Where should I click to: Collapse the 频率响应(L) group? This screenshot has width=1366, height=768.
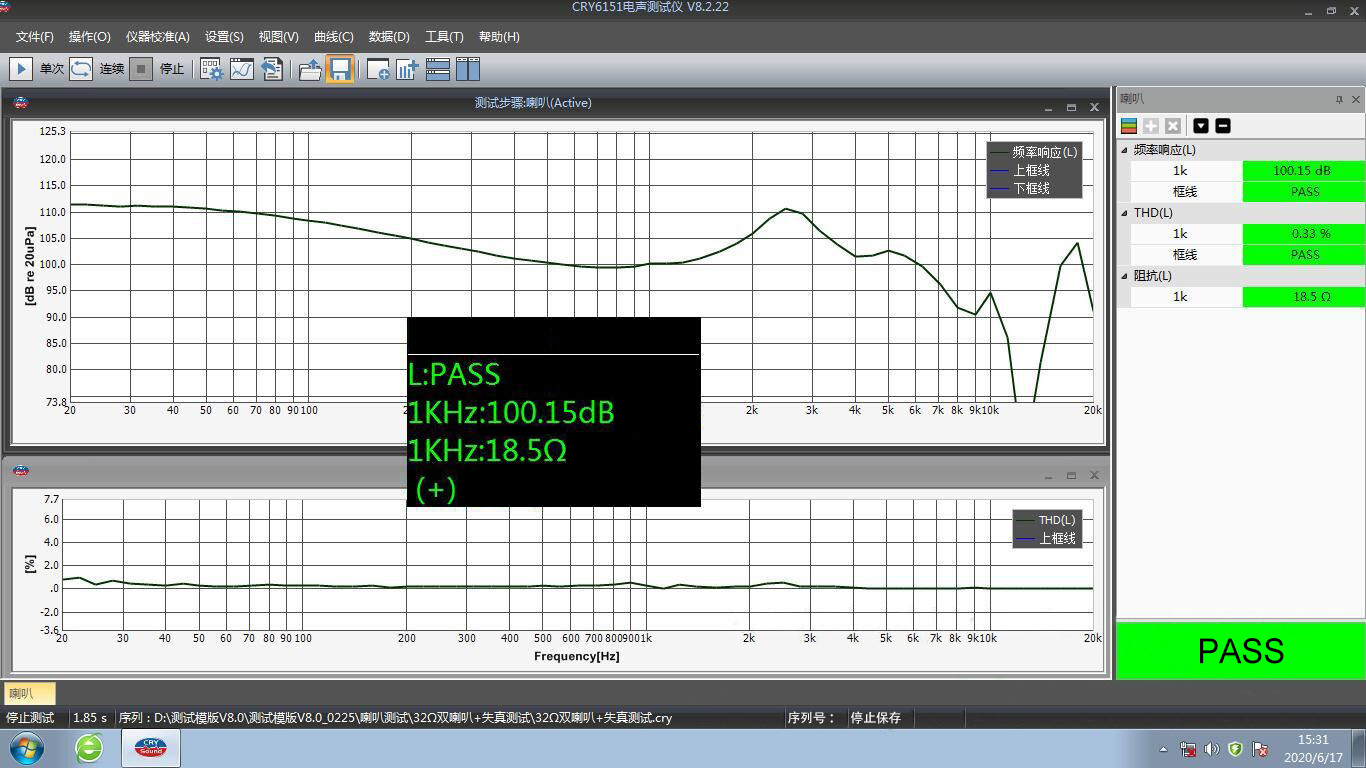tap(1125, 150)
